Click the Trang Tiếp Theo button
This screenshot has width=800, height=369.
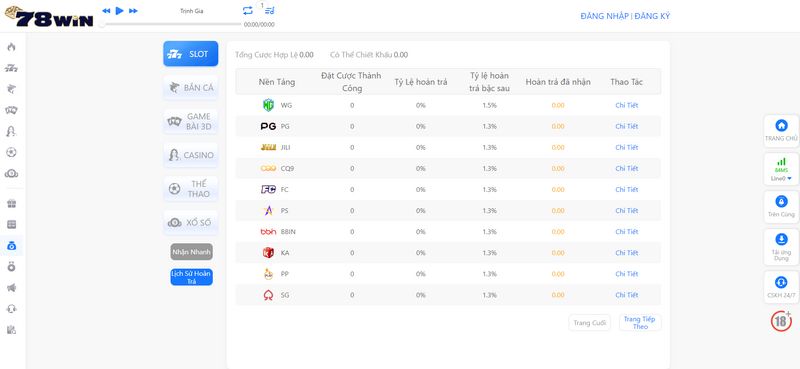click(x=640, y=323)
